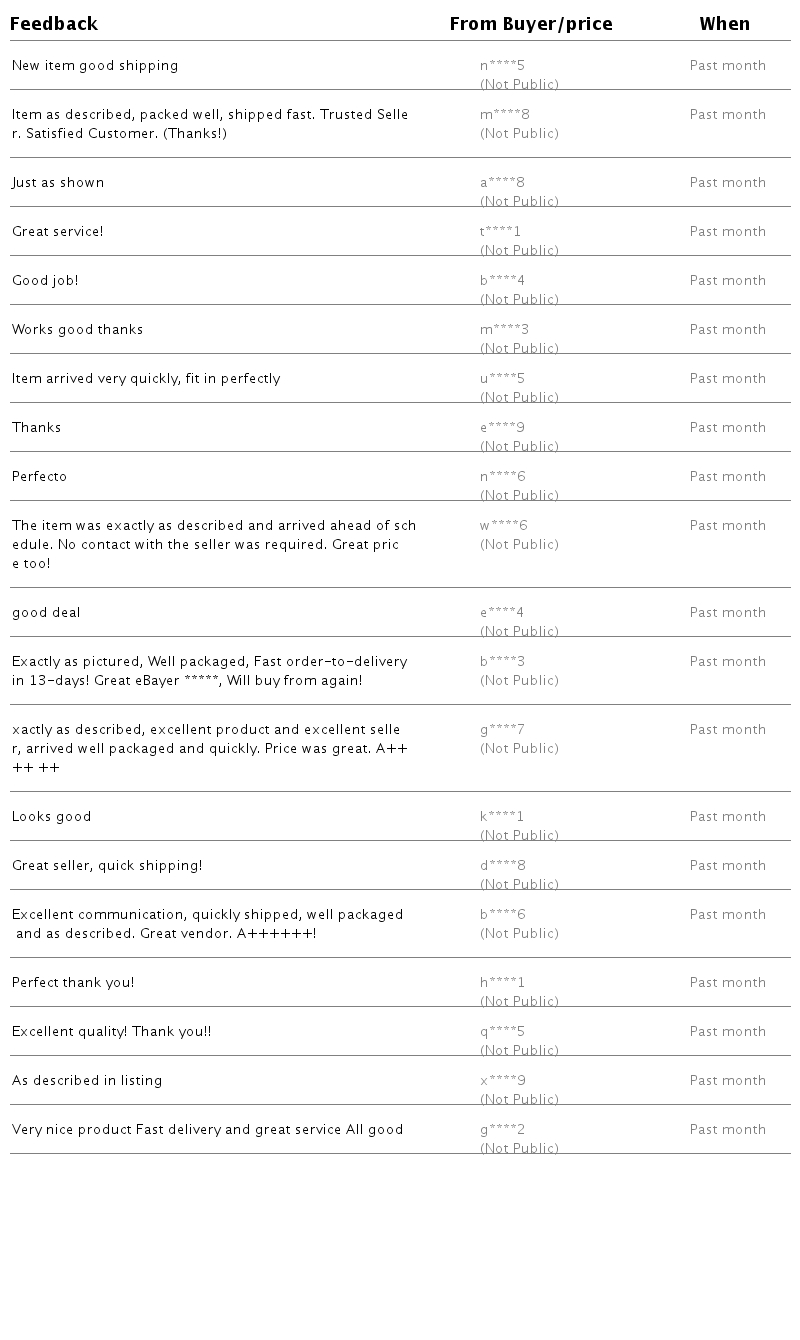Click buyer e****9 username
Viewport: 800px width, 1340px height.
pos(502,428)
